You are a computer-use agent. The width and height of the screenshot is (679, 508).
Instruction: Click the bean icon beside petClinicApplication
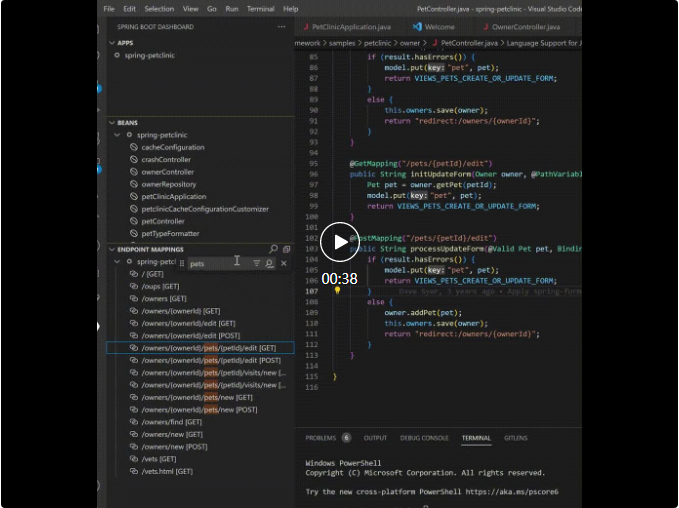[x=134, y=196]
